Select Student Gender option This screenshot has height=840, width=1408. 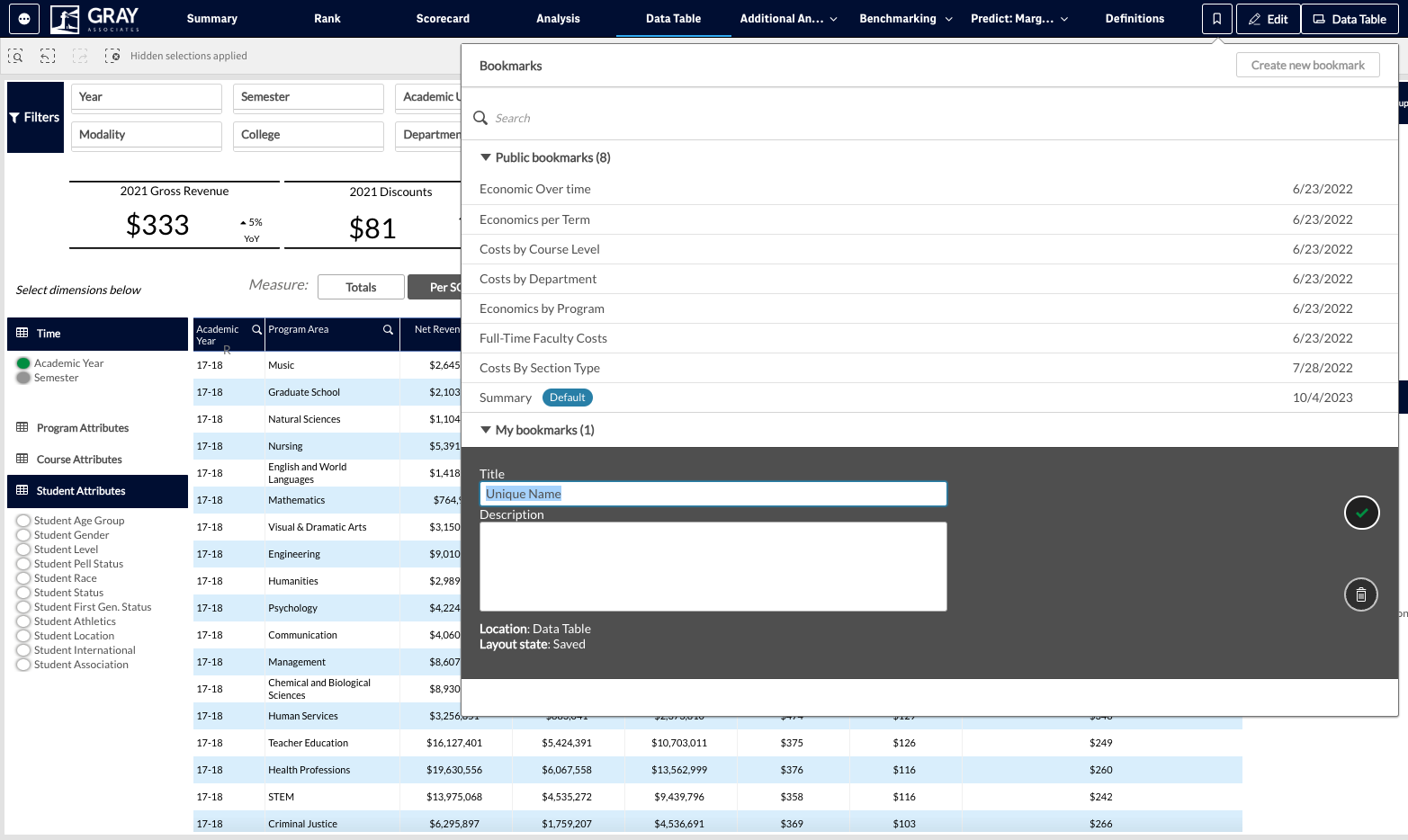(23, 535)
